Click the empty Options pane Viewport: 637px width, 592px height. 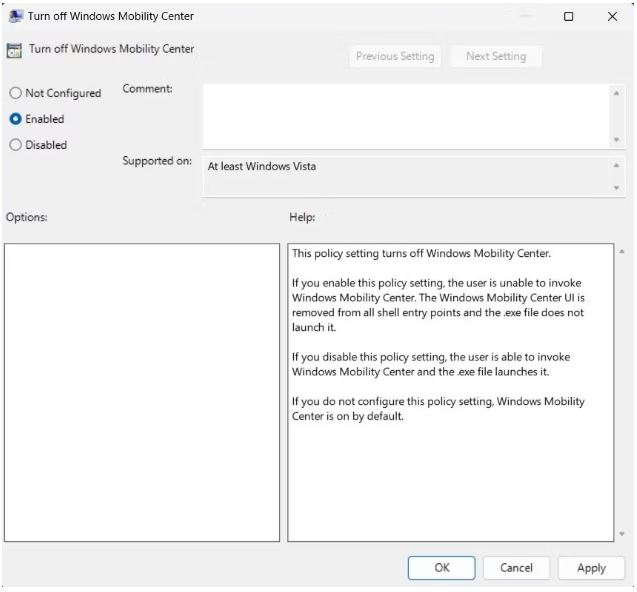coord(142,392)
